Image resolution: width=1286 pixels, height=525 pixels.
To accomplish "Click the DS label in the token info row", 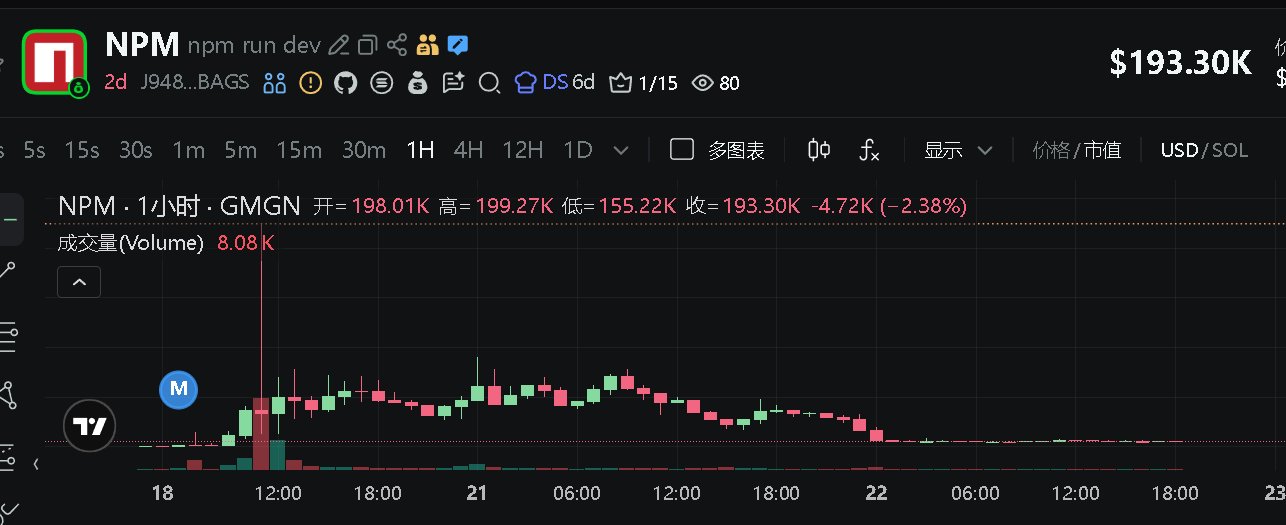I will point(555,82).
